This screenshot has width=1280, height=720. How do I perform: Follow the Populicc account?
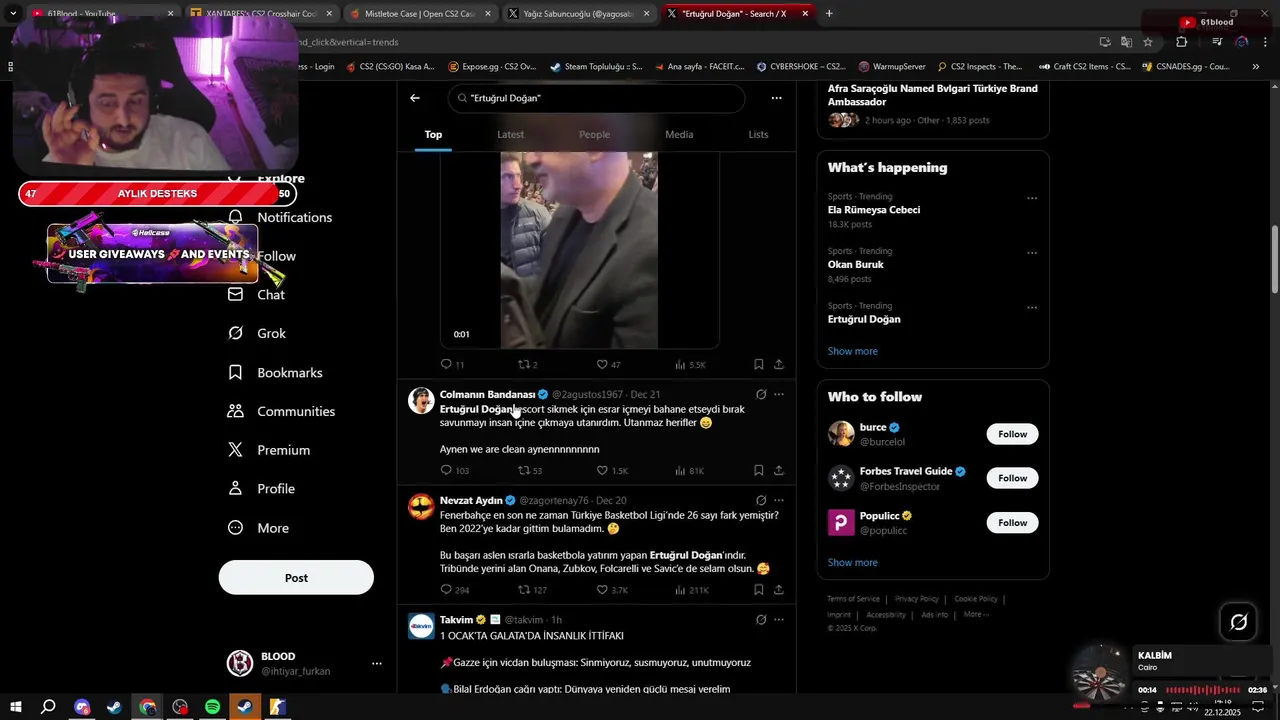1012,522
